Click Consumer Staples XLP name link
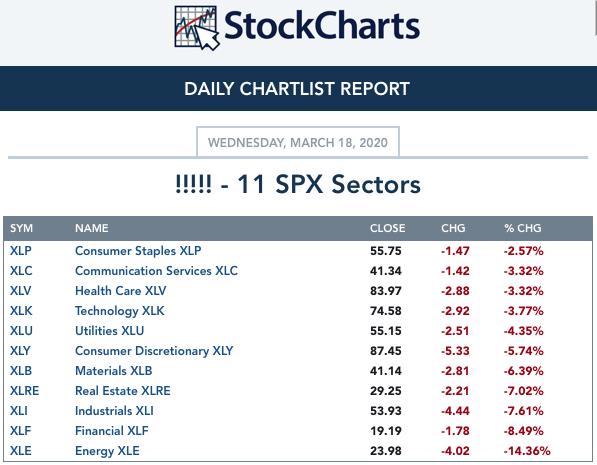 138,251
